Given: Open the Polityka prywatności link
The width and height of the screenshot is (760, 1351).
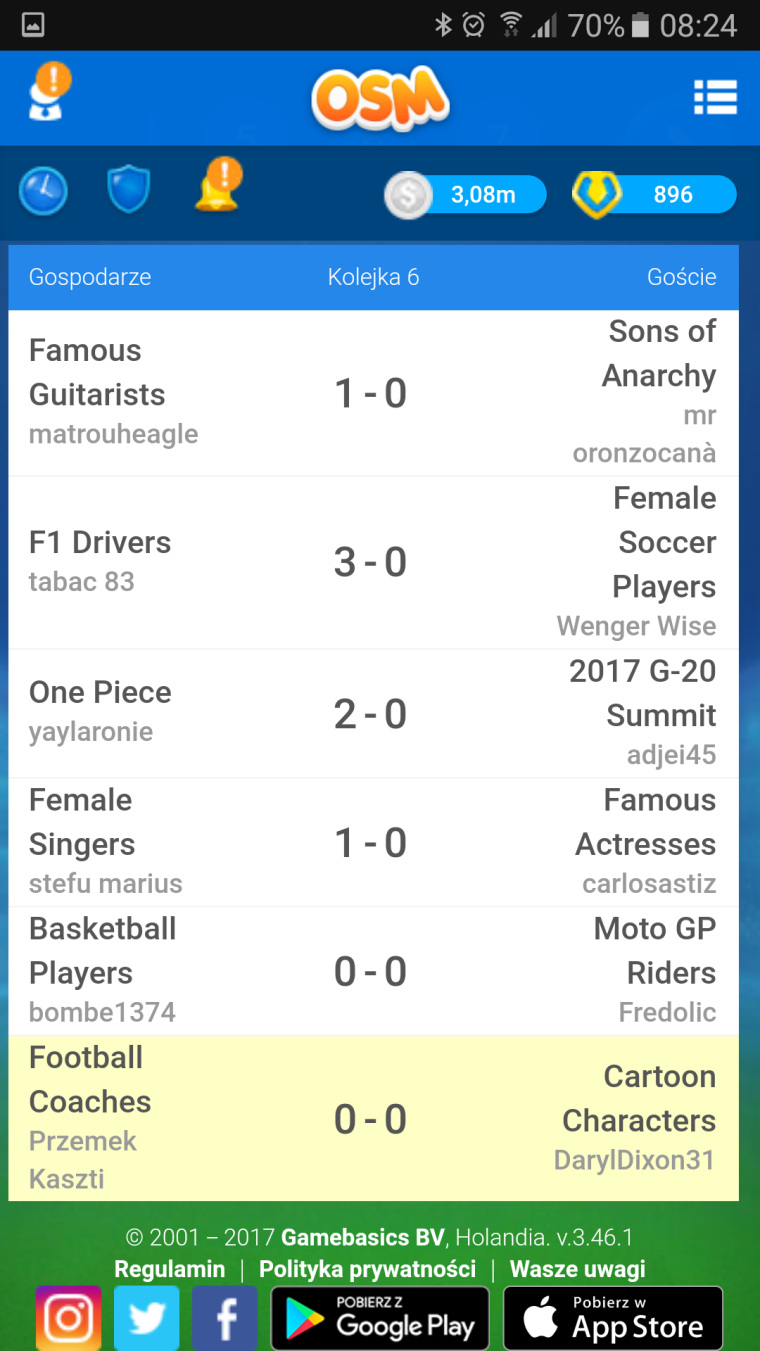Looking at the screenshot, I should [x=367, y=1269].
